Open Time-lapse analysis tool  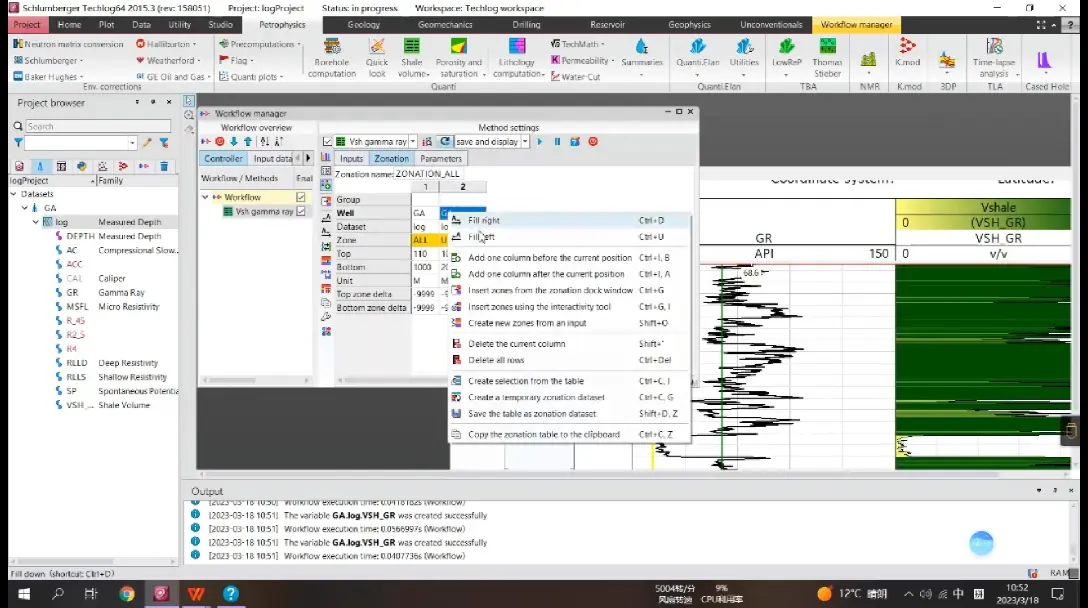click(x=994, y=58)
